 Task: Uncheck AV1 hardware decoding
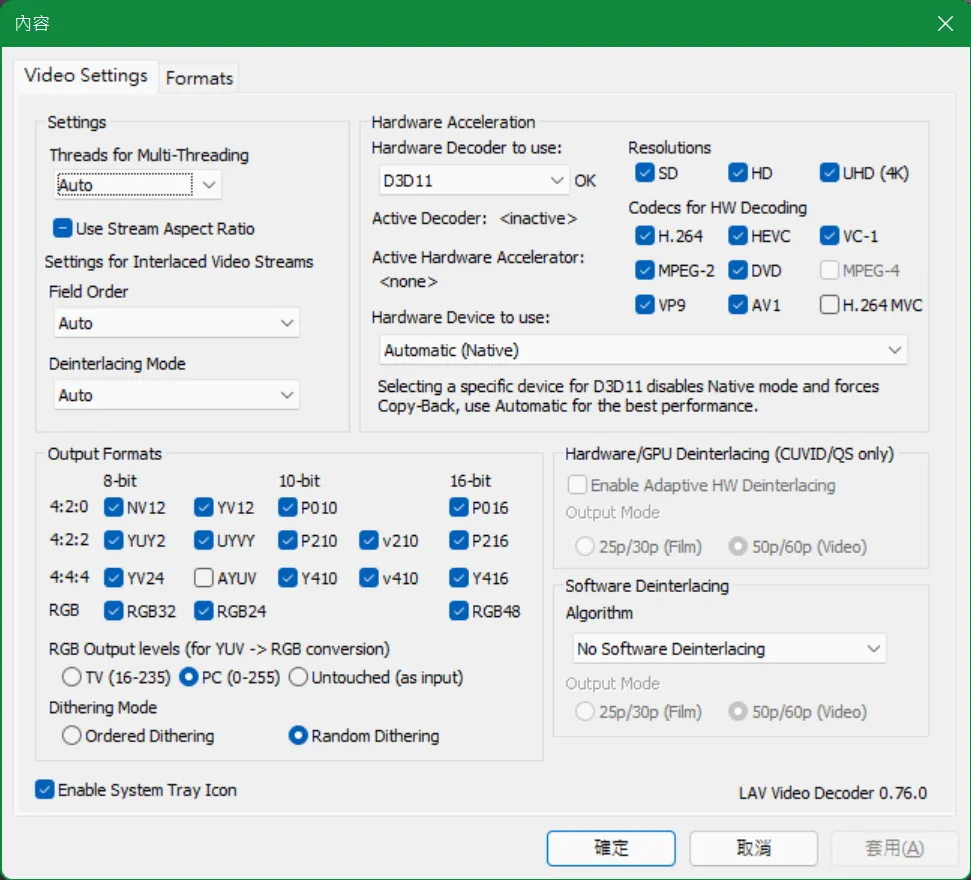tap(738, 306)
